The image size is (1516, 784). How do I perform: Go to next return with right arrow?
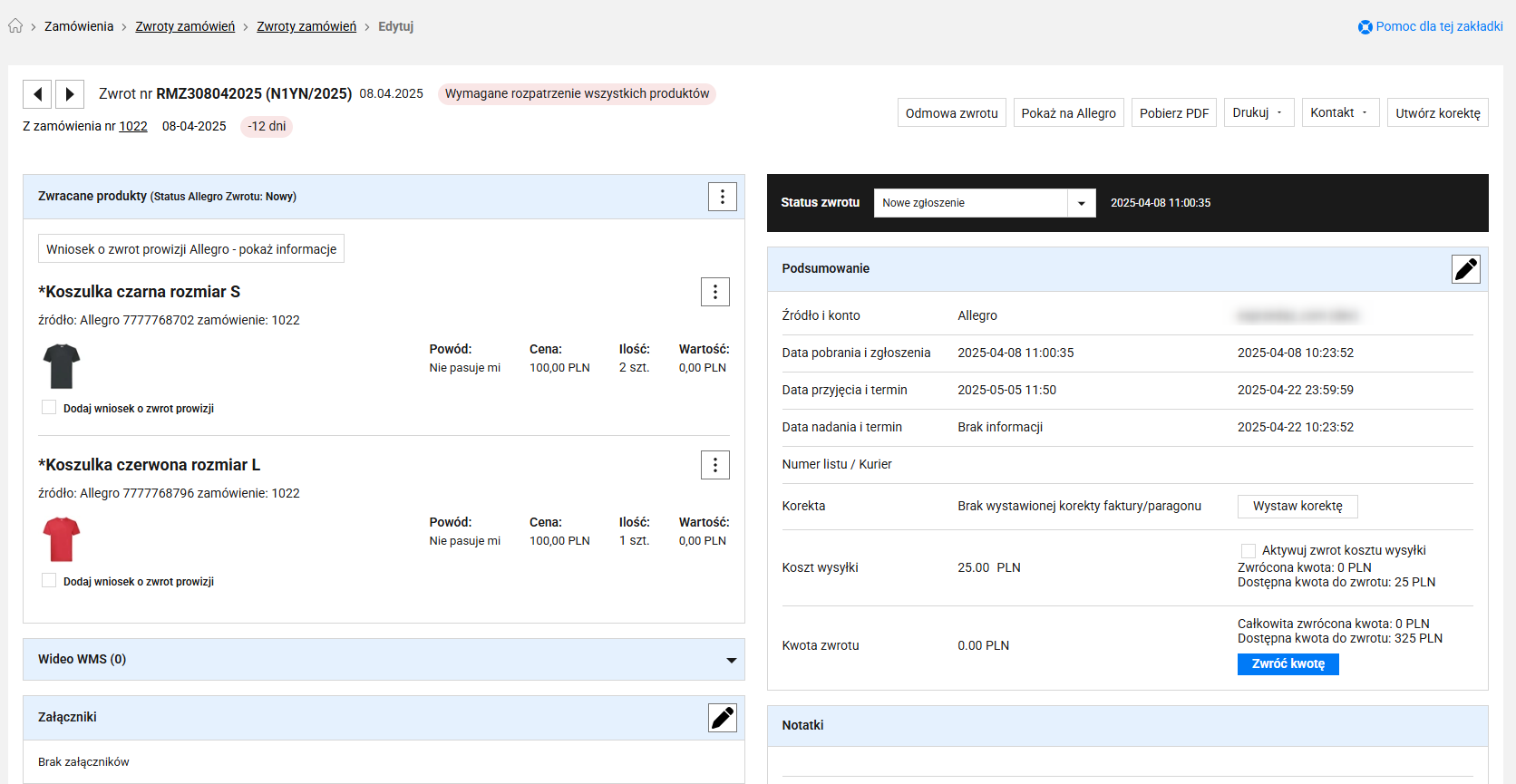coord(70,94)
